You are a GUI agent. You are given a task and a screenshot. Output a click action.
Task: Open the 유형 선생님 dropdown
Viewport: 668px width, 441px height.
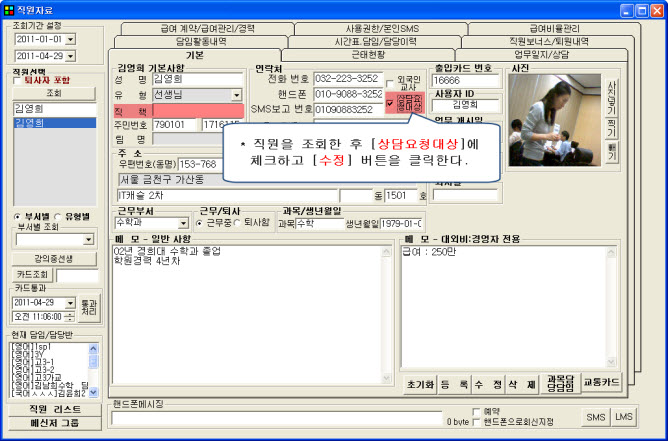click(236, 95)
